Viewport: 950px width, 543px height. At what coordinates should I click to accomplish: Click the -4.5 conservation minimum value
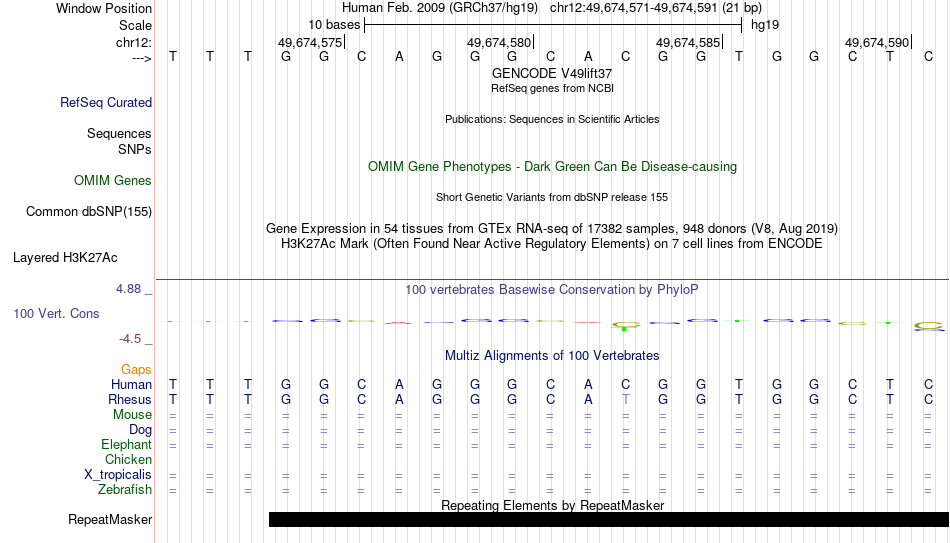pyautogui.click(x=130, y=339)
